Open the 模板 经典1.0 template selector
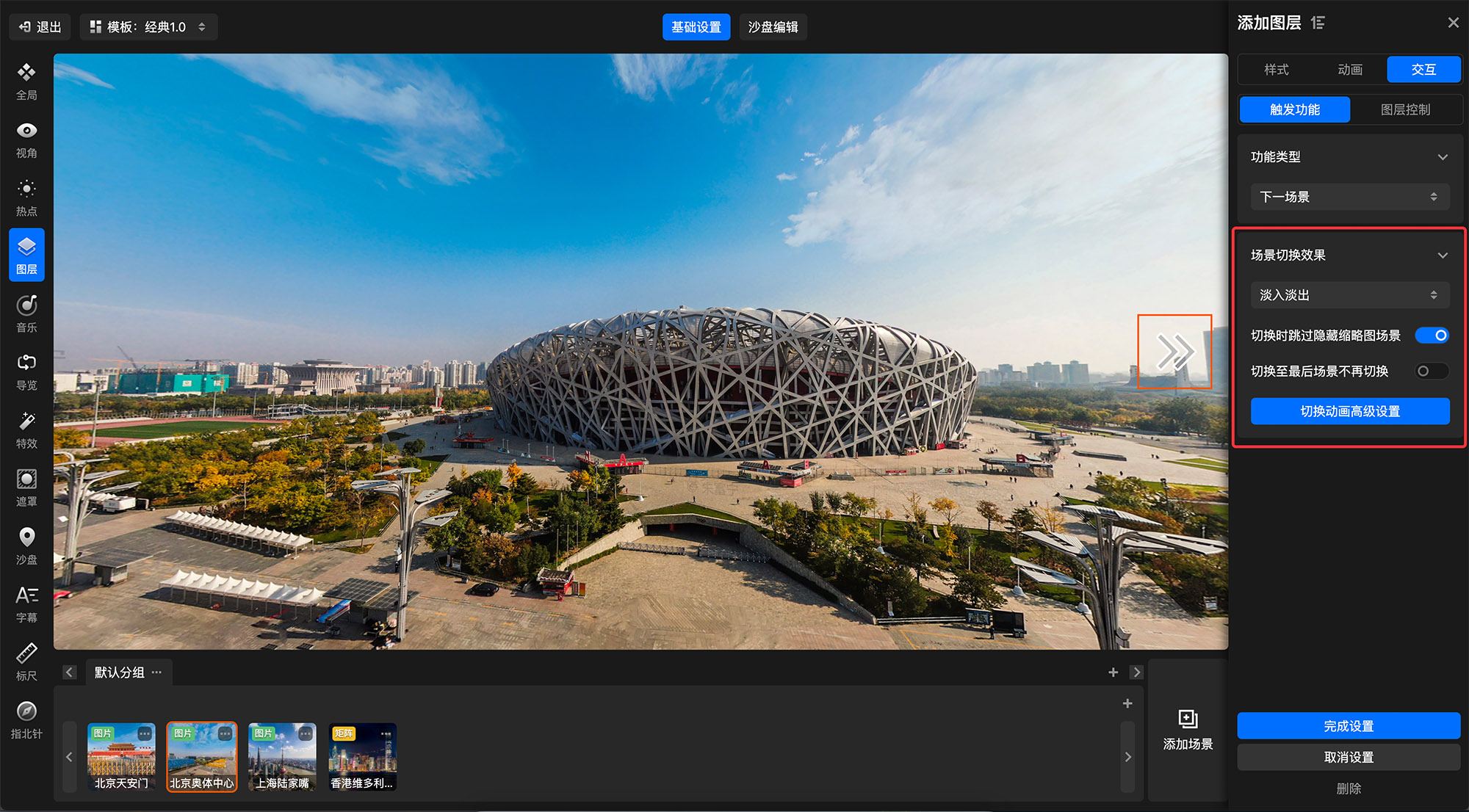Screen dimensions: 1469x812 tap(148, 27)
